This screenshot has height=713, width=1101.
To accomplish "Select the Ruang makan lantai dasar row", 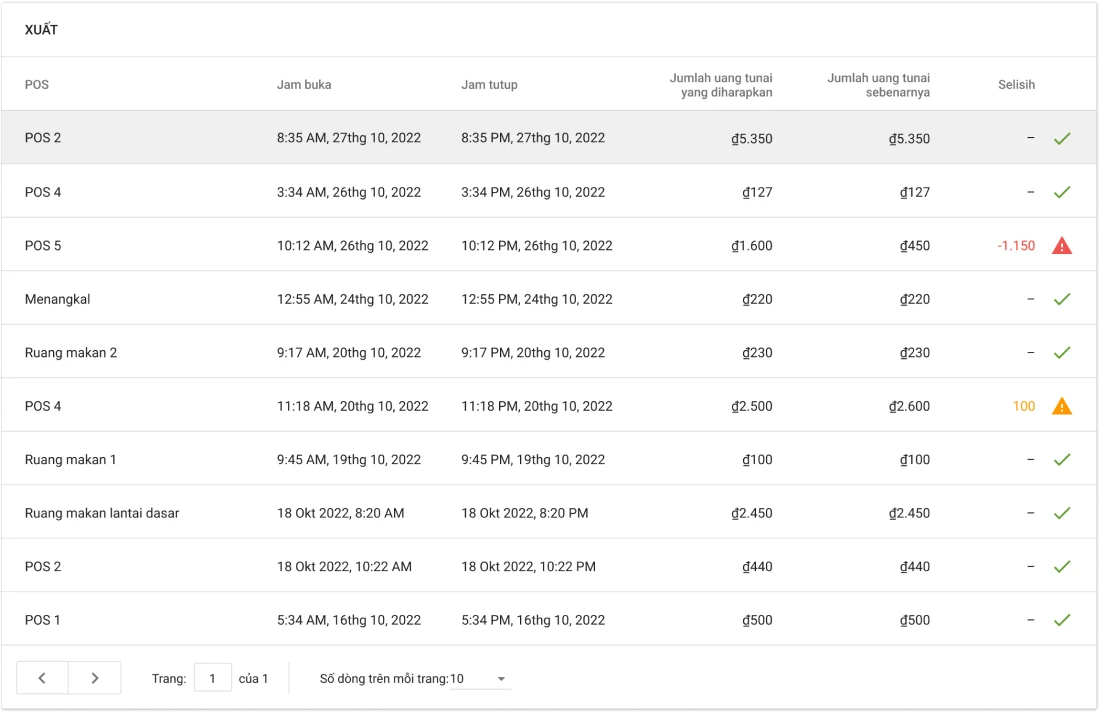I will coord(102,513).
